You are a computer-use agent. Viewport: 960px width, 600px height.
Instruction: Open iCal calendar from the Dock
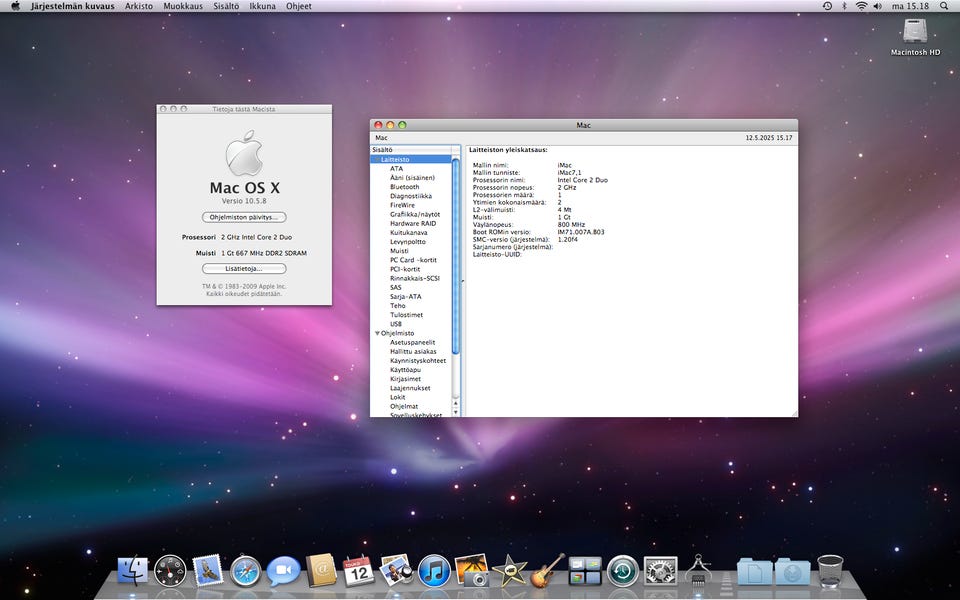click(x=358, y=571)
